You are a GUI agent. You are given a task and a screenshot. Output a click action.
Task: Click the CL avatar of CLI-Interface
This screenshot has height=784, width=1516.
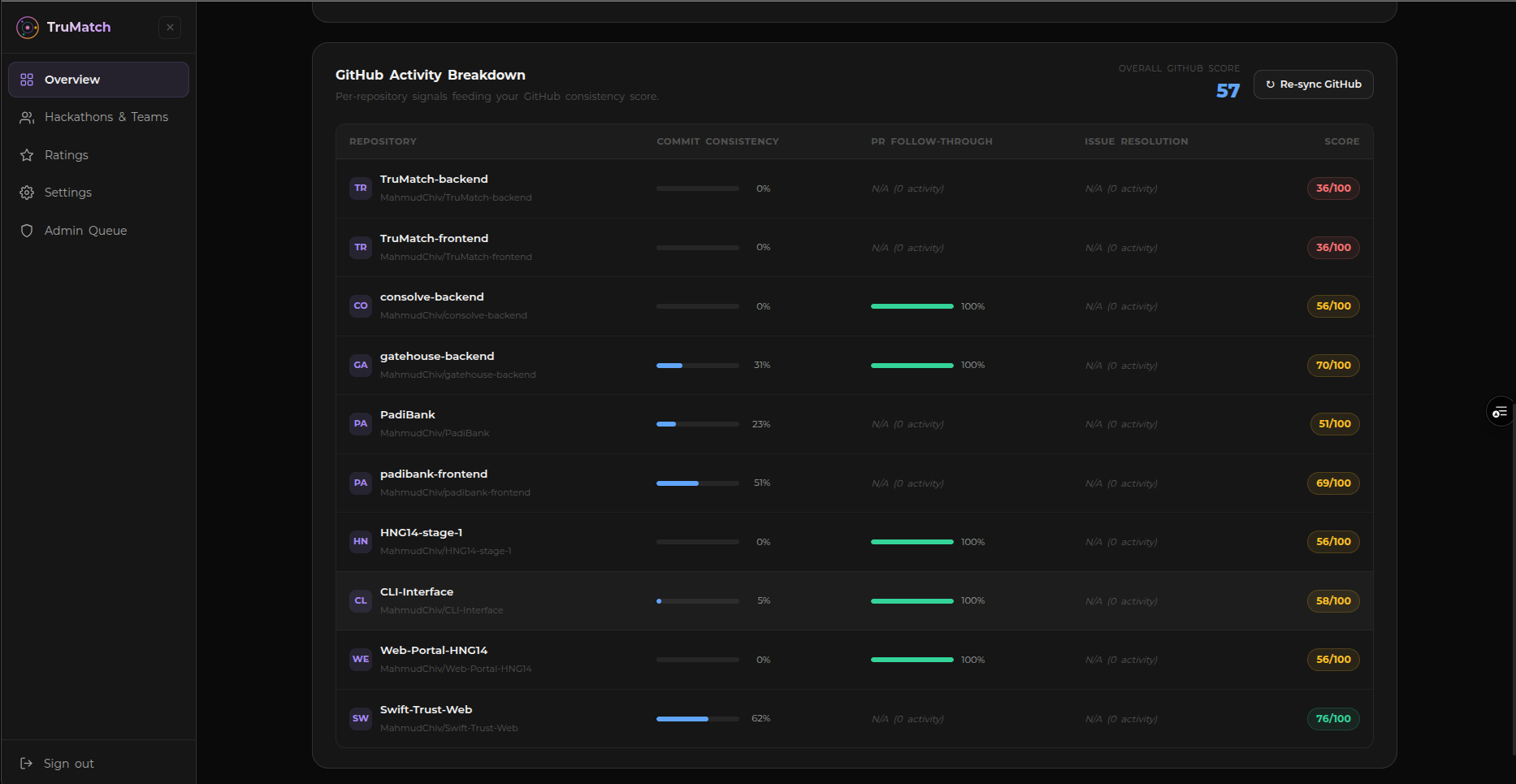click(361, 601)
